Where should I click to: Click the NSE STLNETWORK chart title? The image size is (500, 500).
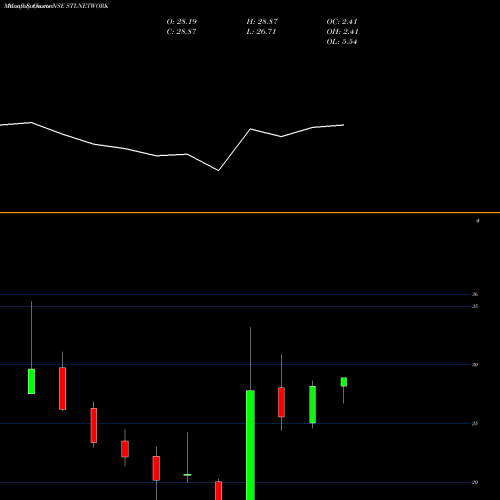(56, 6)
